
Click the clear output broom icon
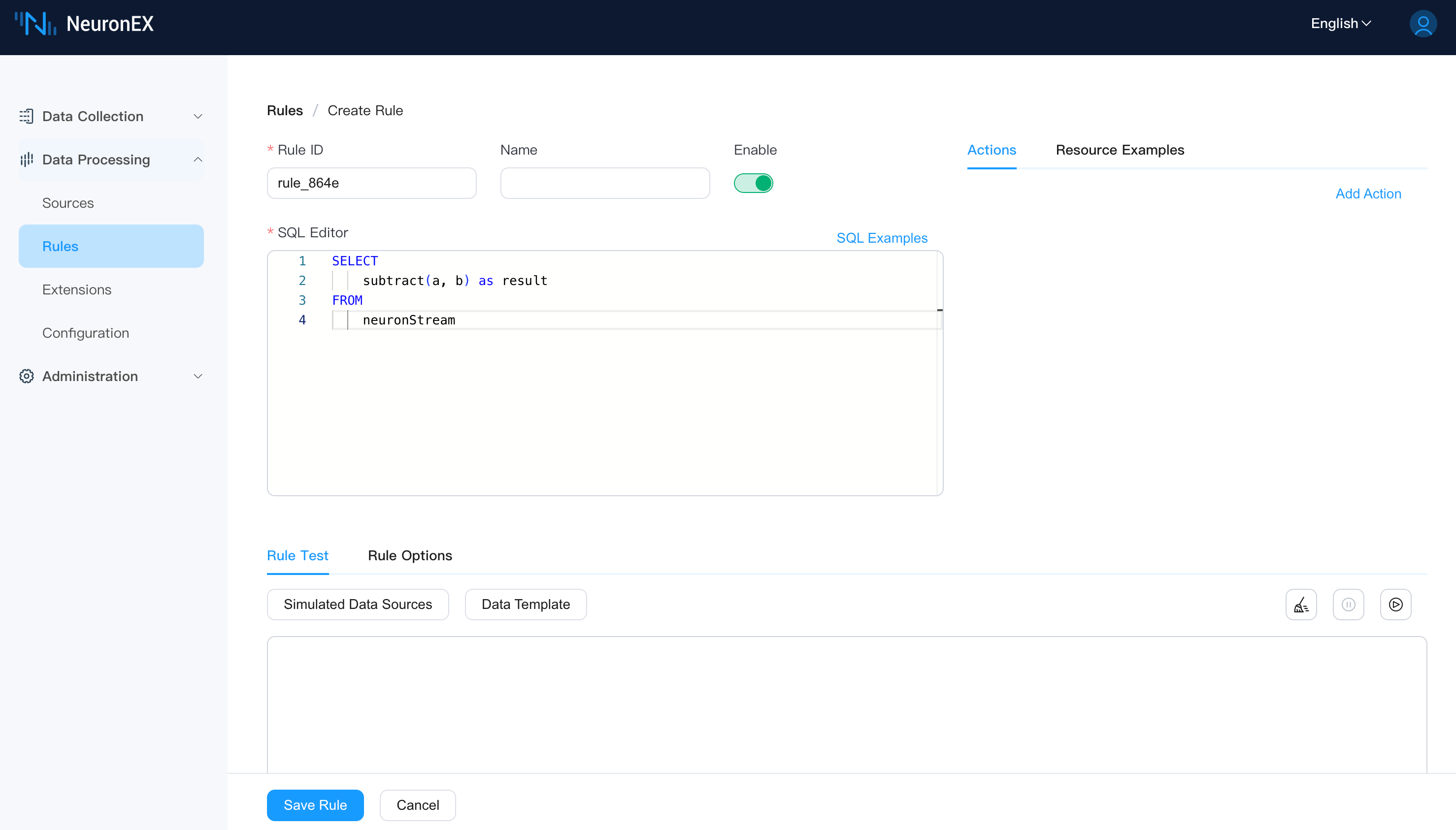pos(1301,604)
